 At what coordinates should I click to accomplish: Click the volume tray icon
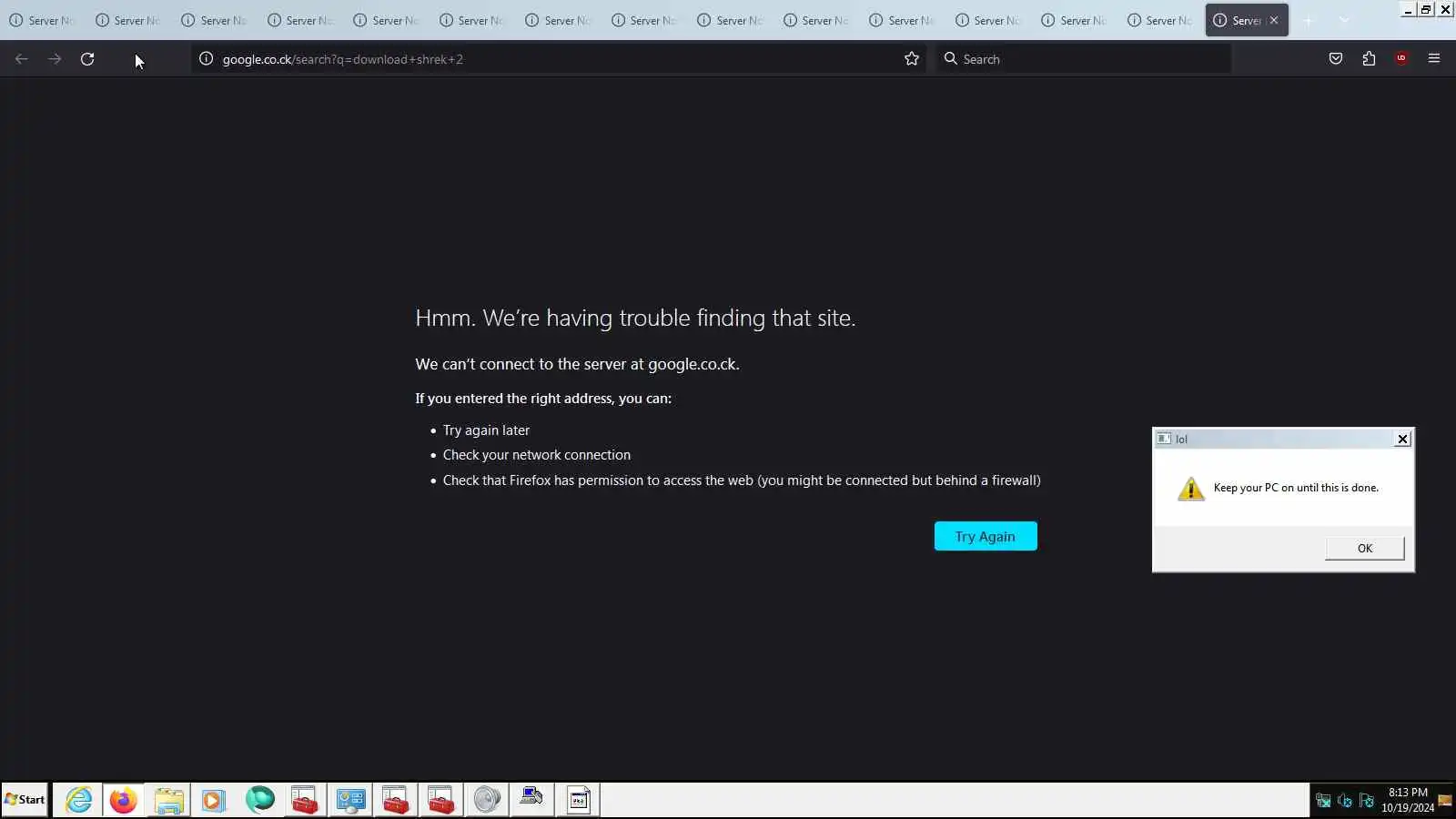pyautogui.click(x=1345, y=801)
